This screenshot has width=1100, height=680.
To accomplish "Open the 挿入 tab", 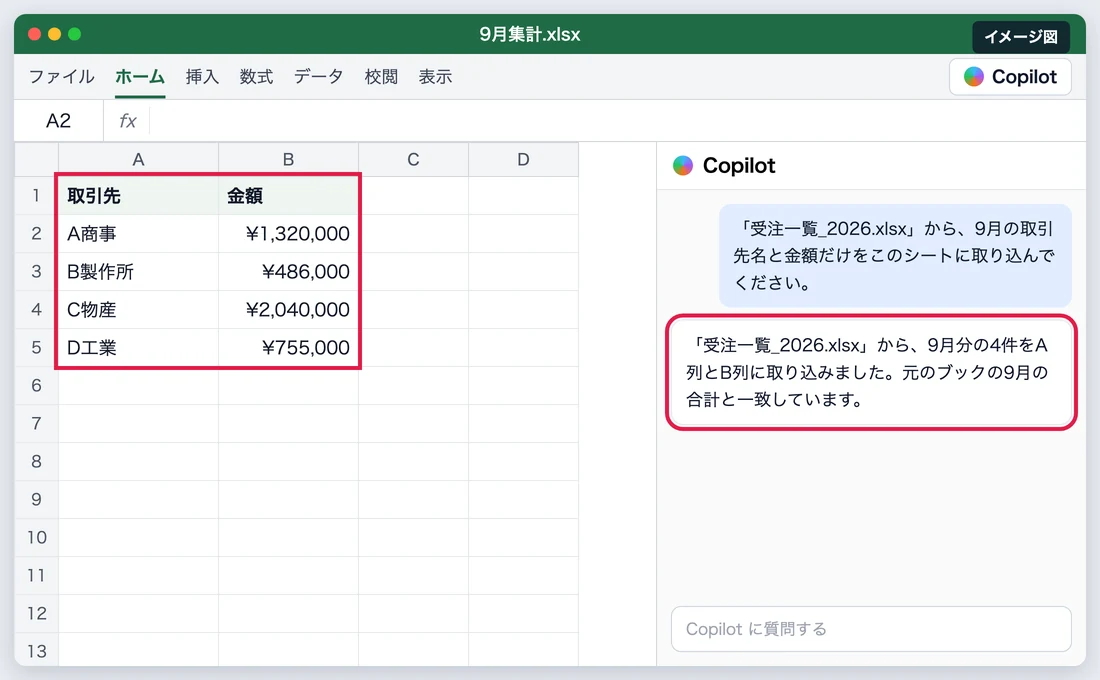I will 202,76.
